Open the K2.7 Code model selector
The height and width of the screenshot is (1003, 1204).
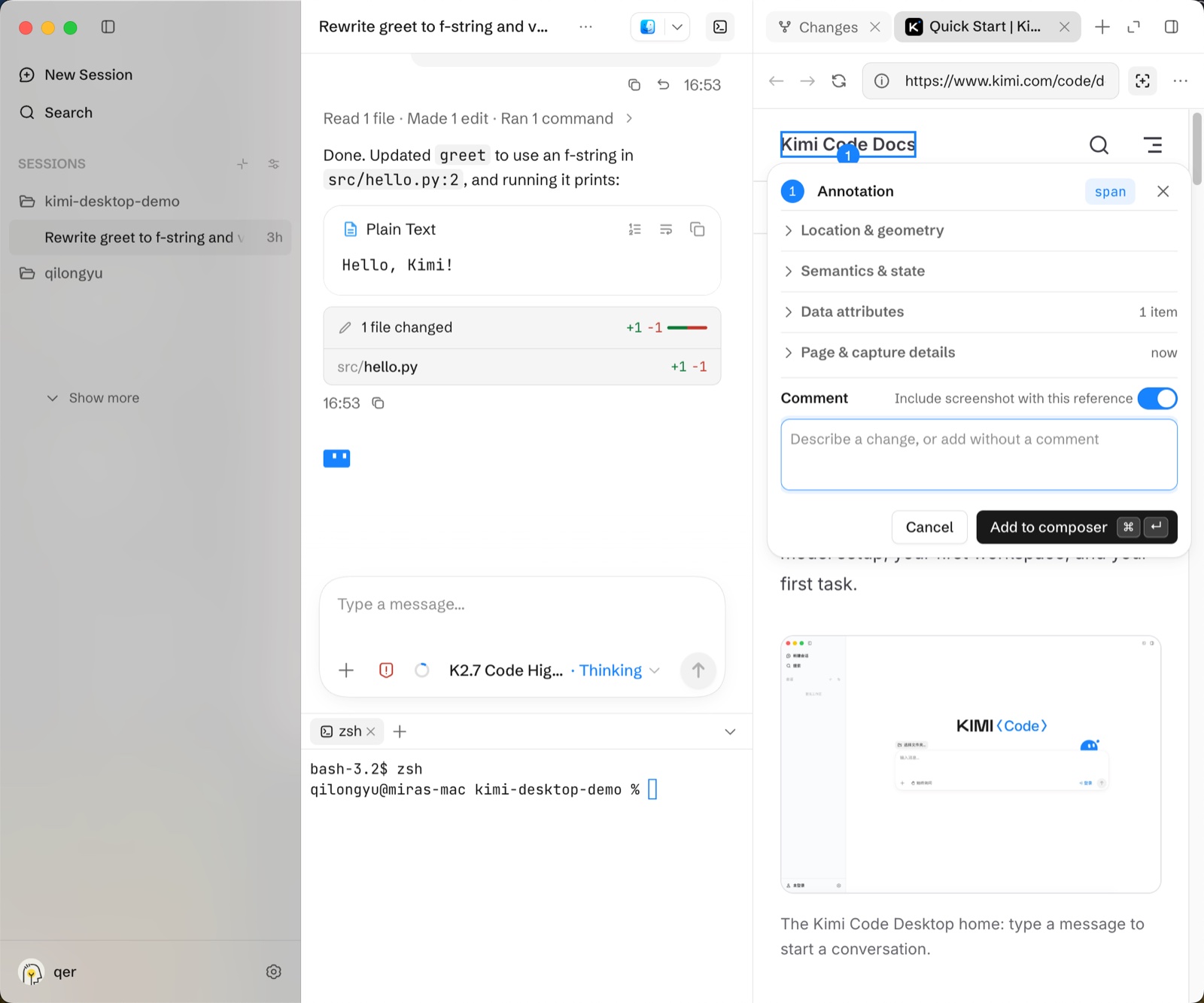coord(506,670)
